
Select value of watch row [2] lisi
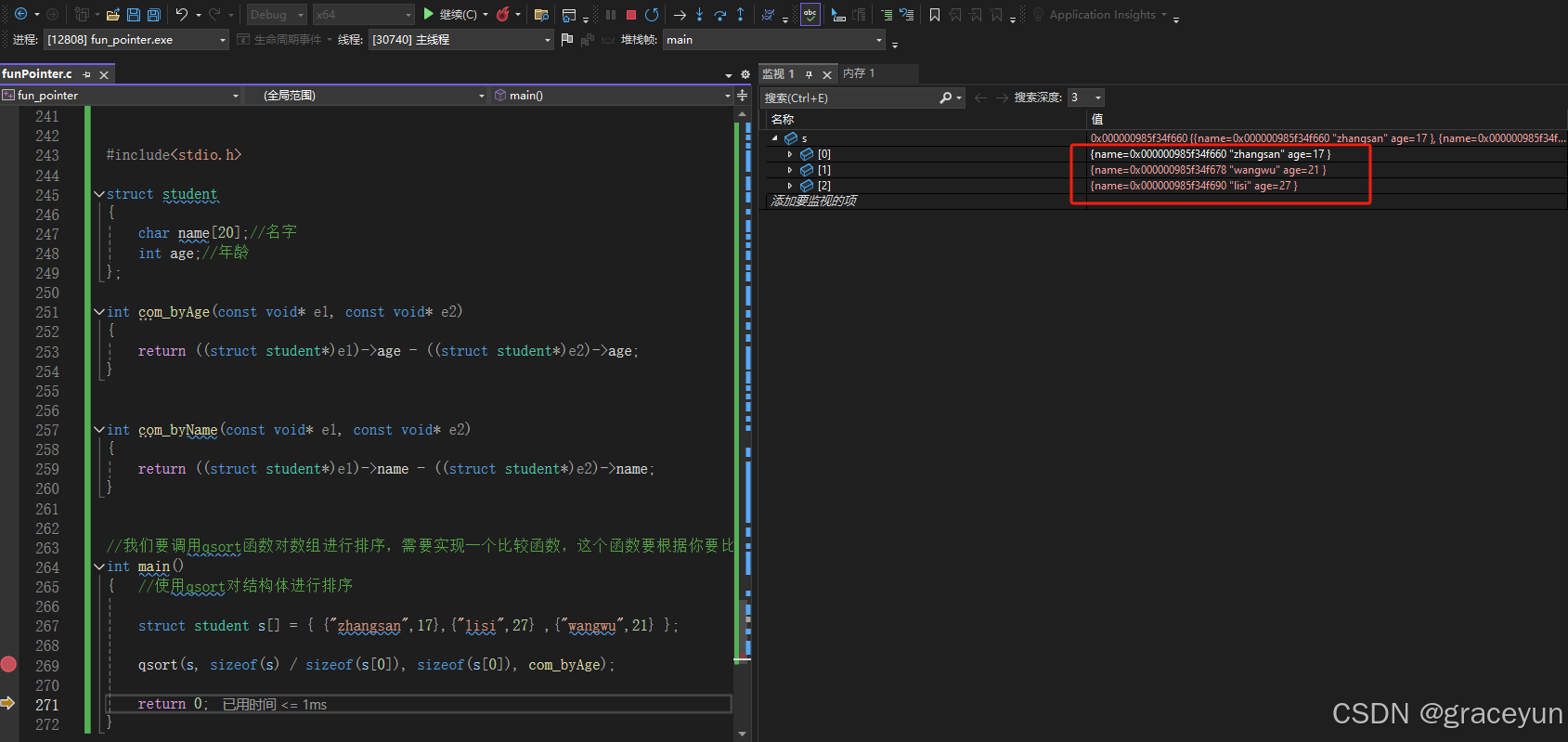(x=1194, y=186)
